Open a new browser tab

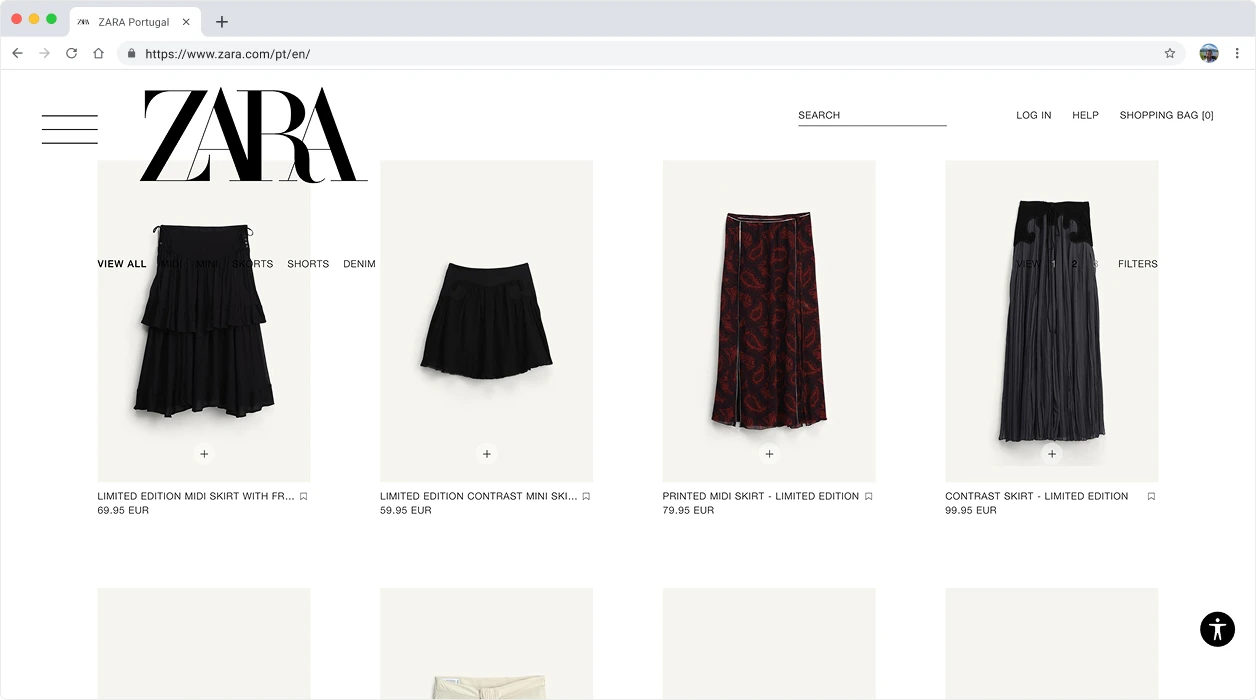(222, 22)
